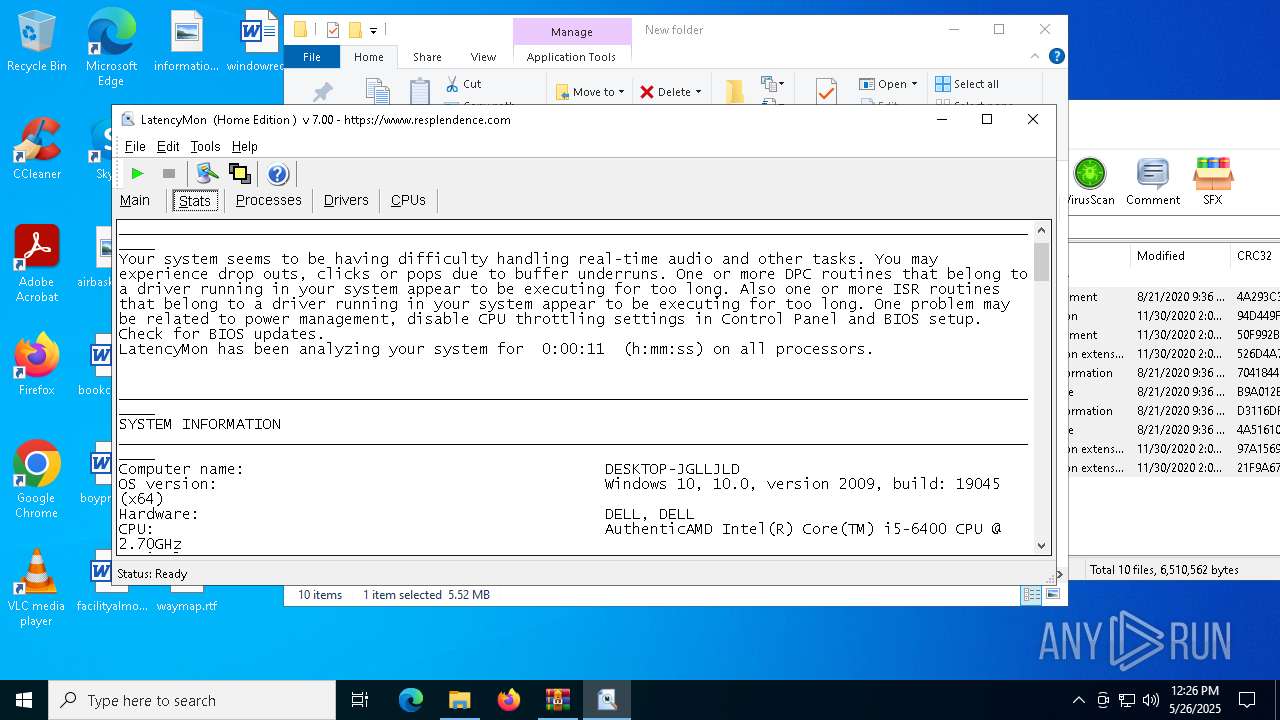Viewport: 1280px width, 720px height.
Task: Click the overlapping yellow windows toolbar icon
Action: click(239, 174)
